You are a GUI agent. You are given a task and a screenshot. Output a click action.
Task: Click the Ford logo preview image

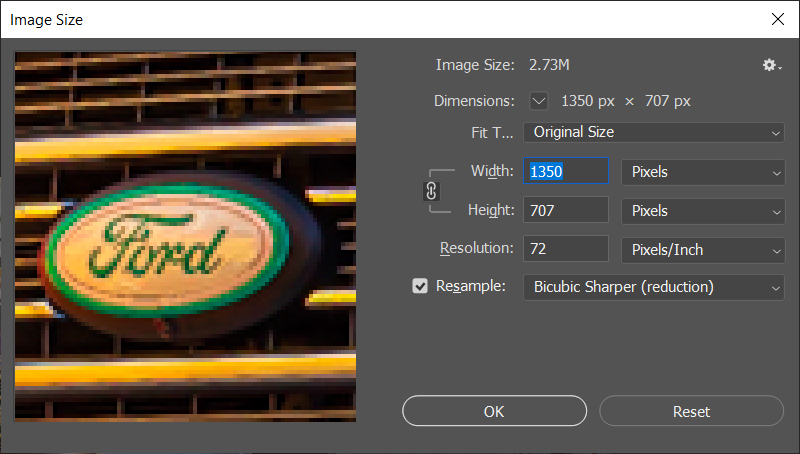click(x=185, y=236)
